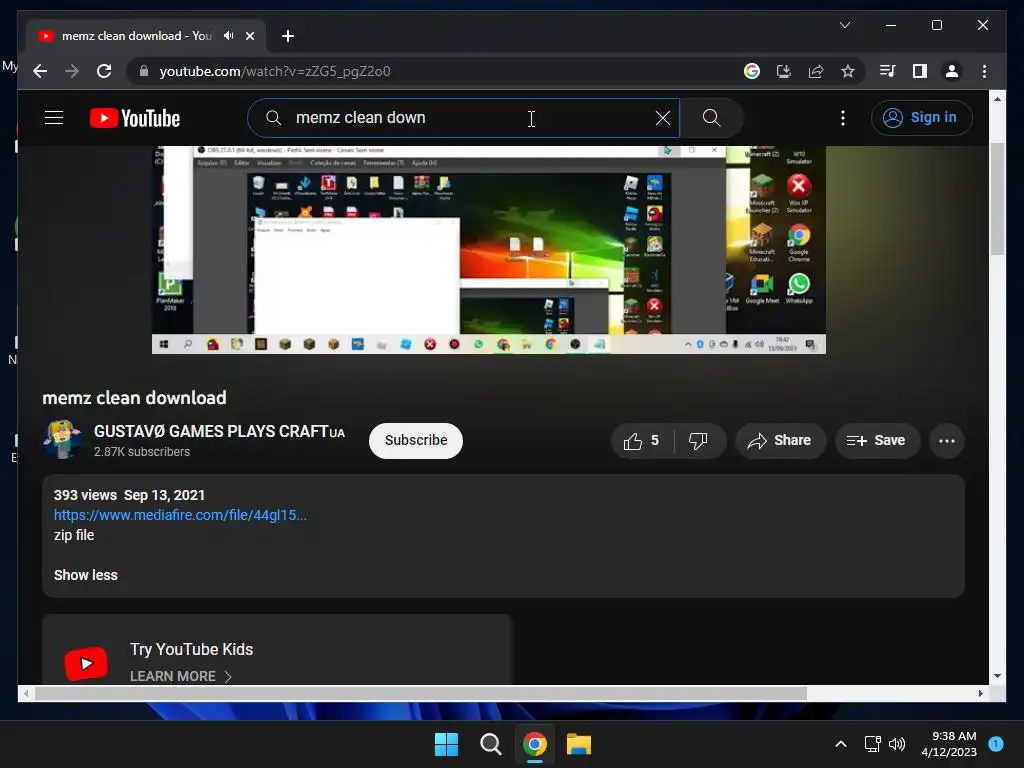Click the video title memz clean download
1024x768 pixels.
click(135, 398)
